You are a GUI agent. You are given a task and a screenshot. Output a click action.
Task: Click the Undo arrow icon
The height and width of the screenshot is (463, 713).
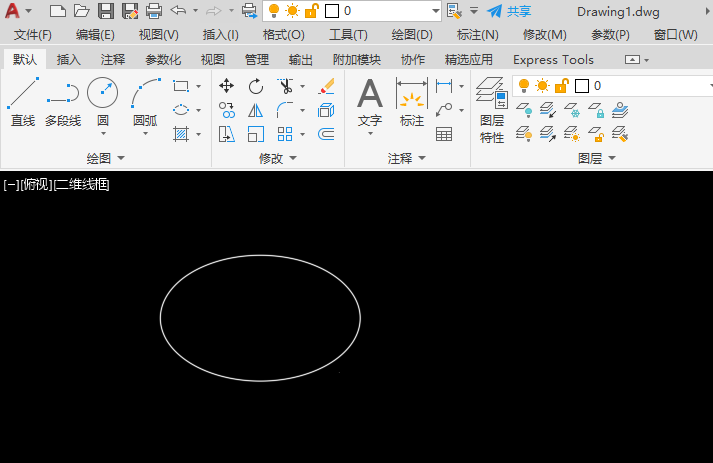click(178, 10)
